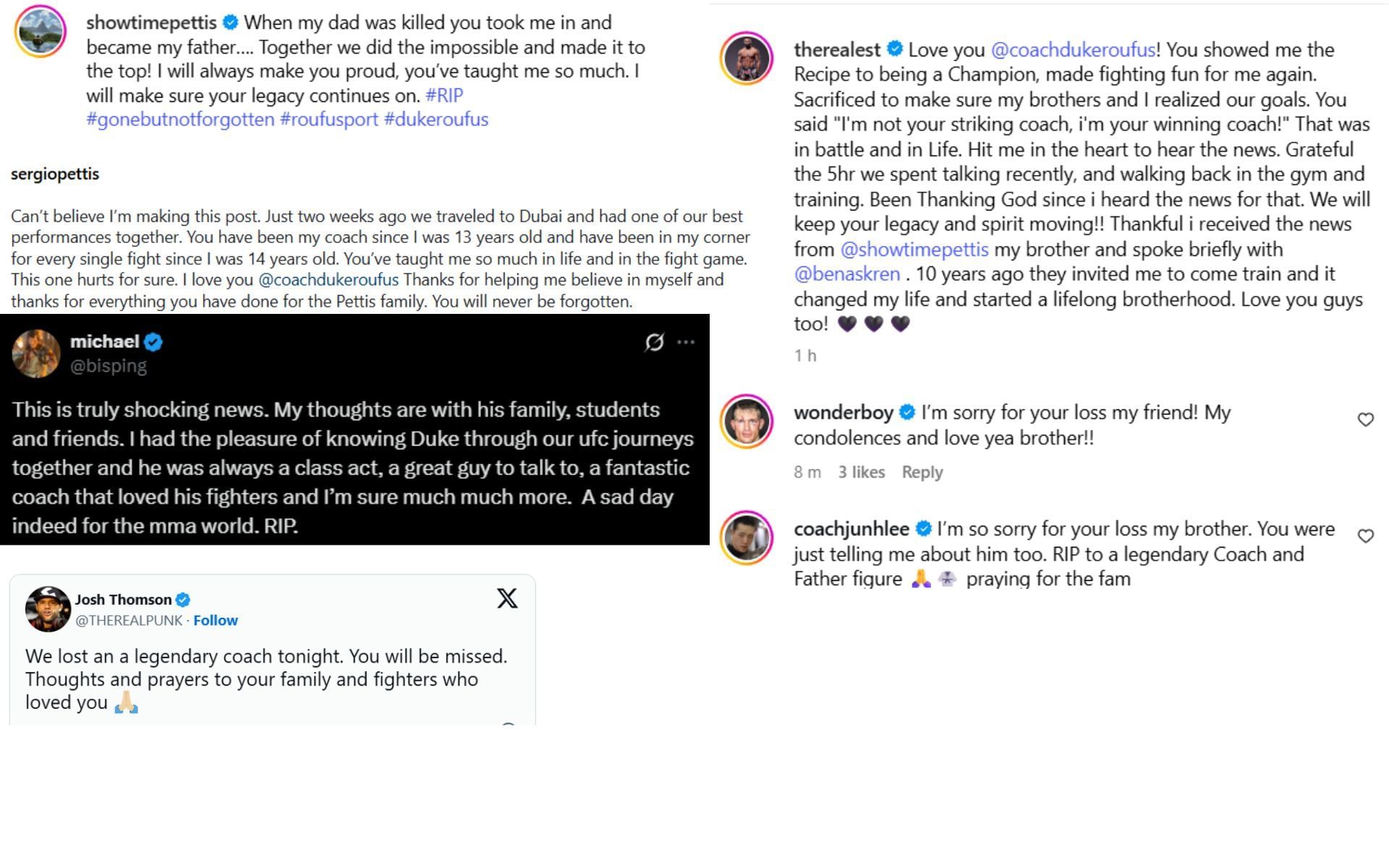
Task: Click the verified badge next to wonderboy
Action: (907, 412)
